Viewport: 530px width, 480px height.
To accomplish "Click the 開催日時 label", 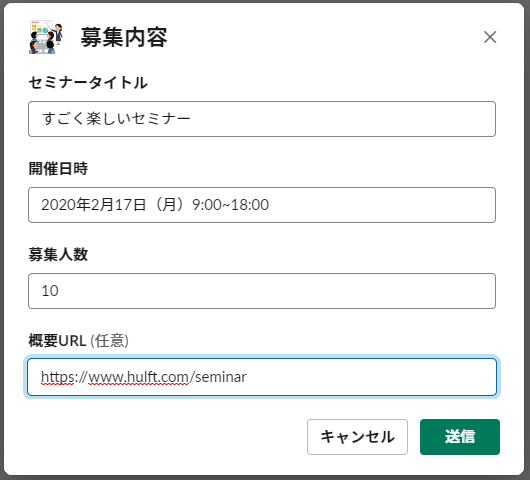I will pos(58,168).
